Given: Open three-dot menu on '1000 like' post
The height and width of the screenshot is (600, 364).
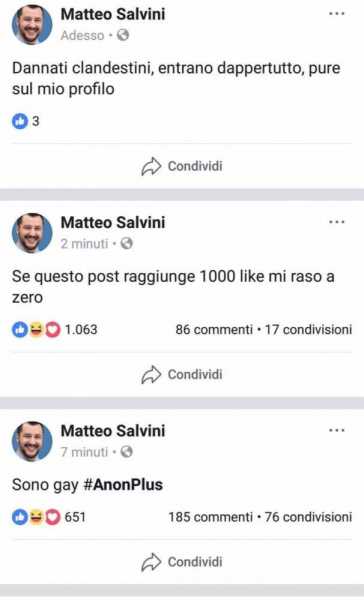Looking at the screenshot, I should [x=337, y=222].
